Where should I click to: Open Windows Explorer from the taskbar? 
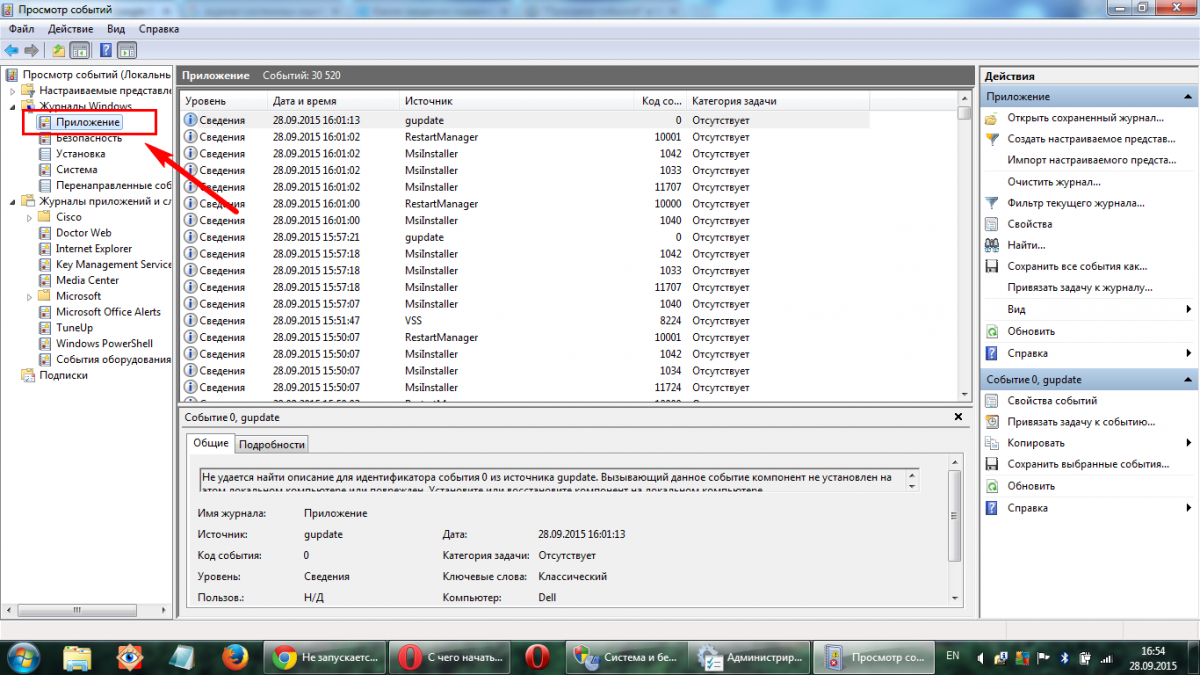pyautogui.click(x=78, y=657)
